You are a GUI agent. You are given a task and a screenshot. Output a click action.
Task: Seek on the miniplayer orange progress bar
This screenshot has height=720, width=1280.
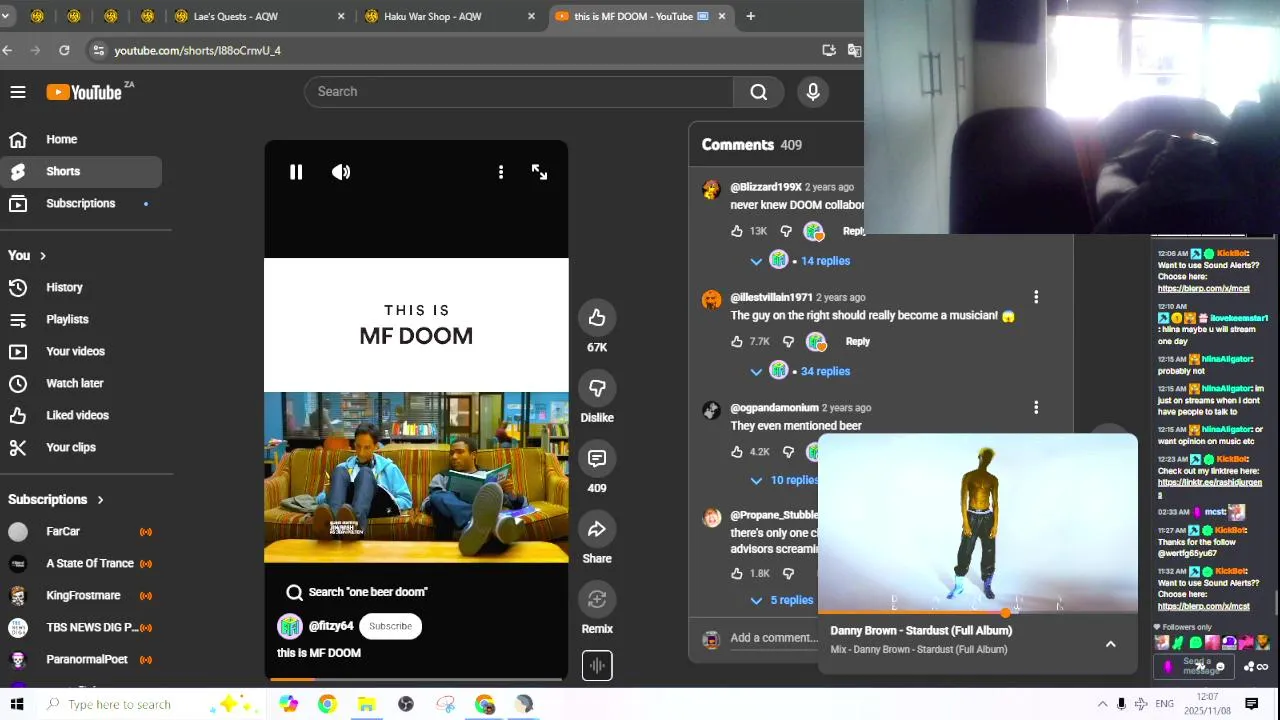coord(978,613)
